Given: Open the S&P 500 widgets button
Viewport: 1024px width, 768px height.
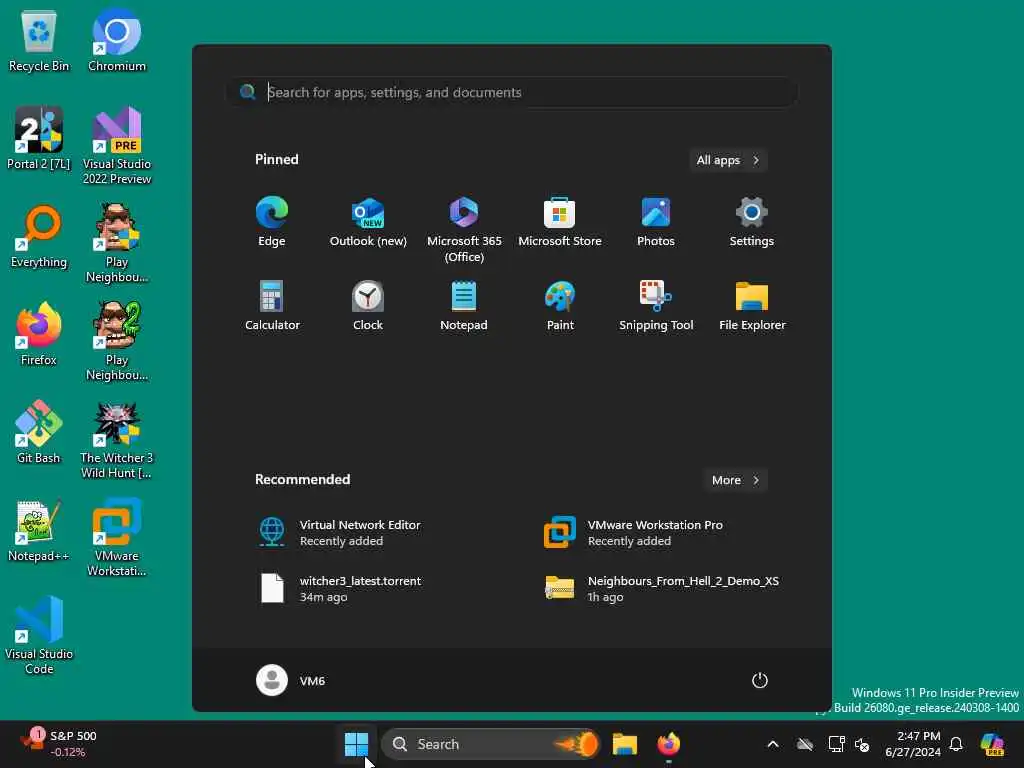Looking at the screenshot, I should coord(59,744).
